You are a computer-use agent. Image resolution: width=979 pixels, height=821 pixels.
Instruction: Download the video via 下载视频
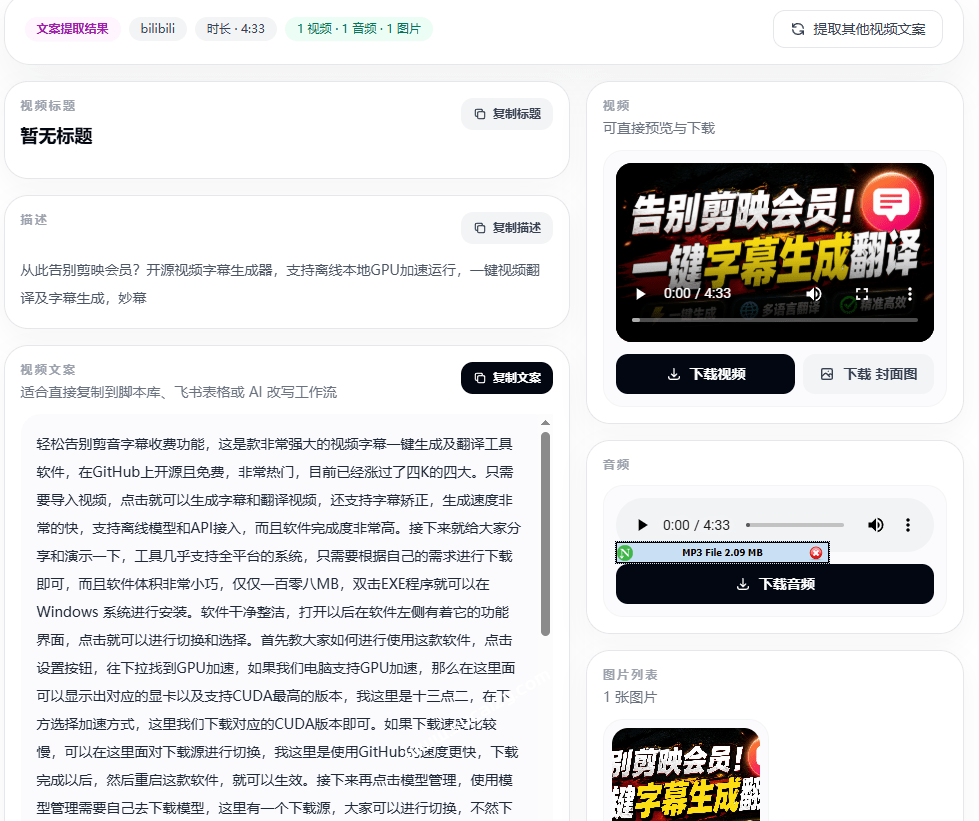pos(705,375)
